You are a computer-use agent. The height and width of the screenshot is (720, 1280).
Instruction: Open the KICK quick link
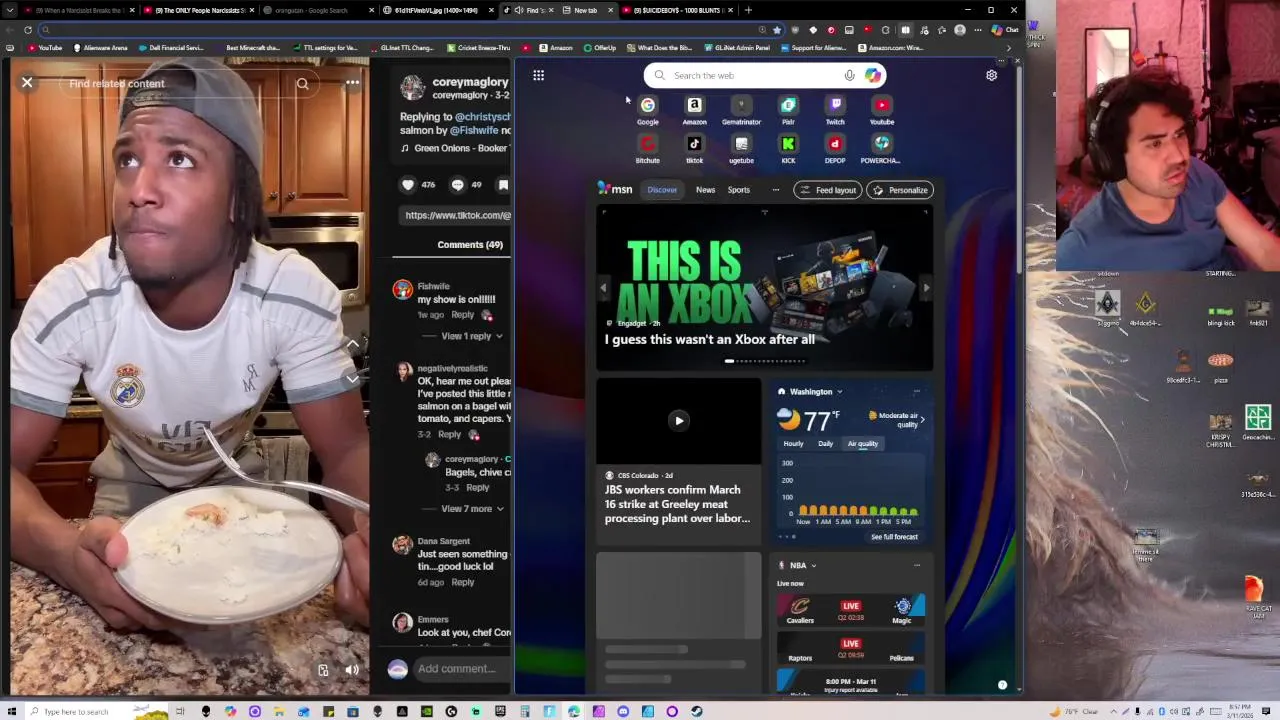tap(788, 149)
